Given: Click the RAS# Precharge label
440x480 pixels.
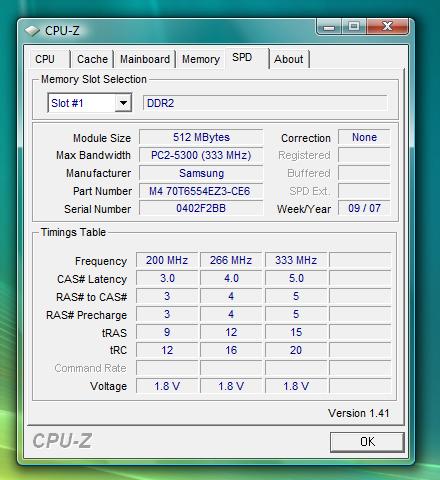Looking at the screenshot, I should coord(87,315).
